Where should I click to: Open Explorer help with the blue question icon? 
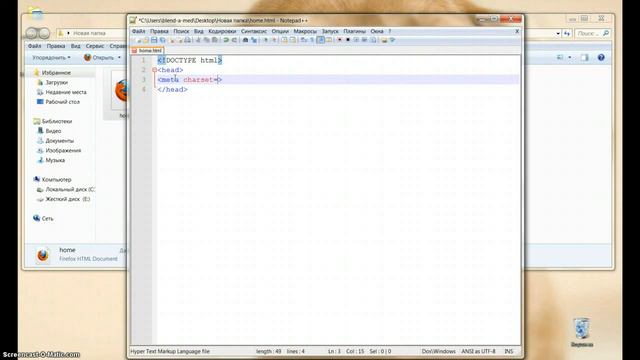coord(601,58)
